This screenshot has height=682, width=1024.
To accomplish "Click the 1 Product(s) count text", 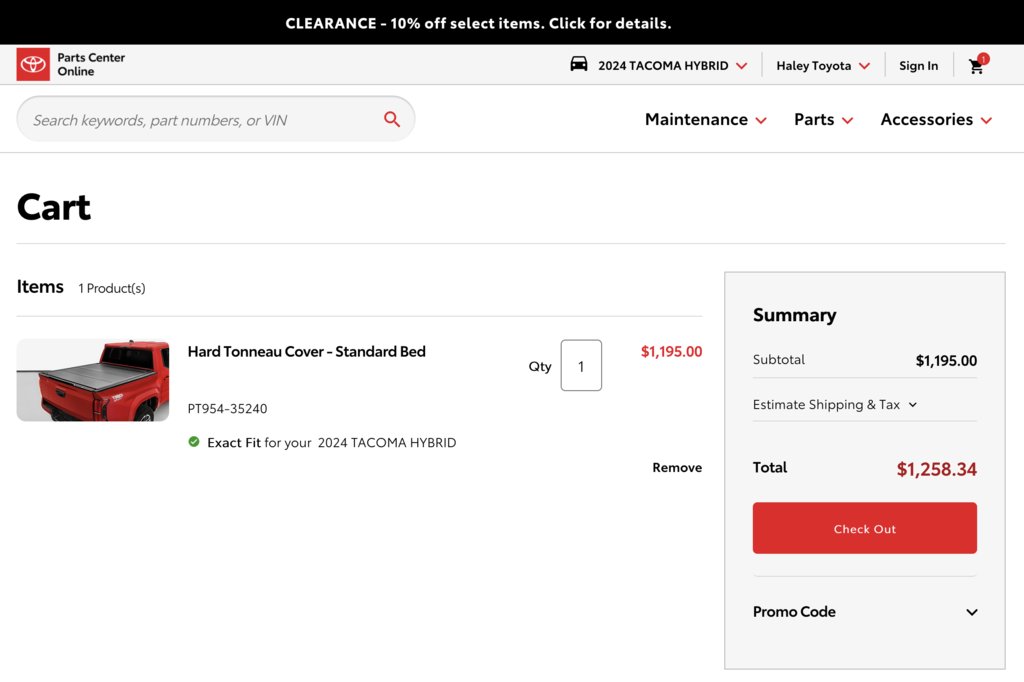I will pyautogui.click(x=112, y=288).
